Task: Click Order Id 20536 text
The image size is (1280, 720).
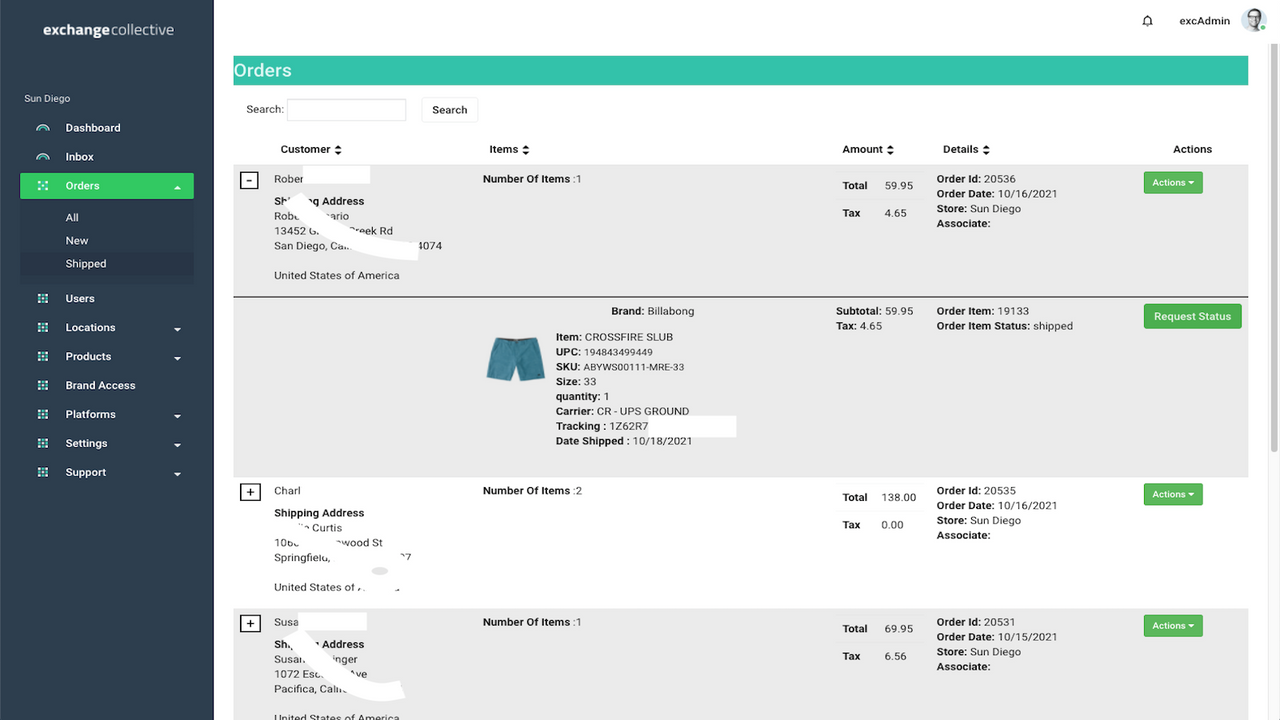Action: 976,180
